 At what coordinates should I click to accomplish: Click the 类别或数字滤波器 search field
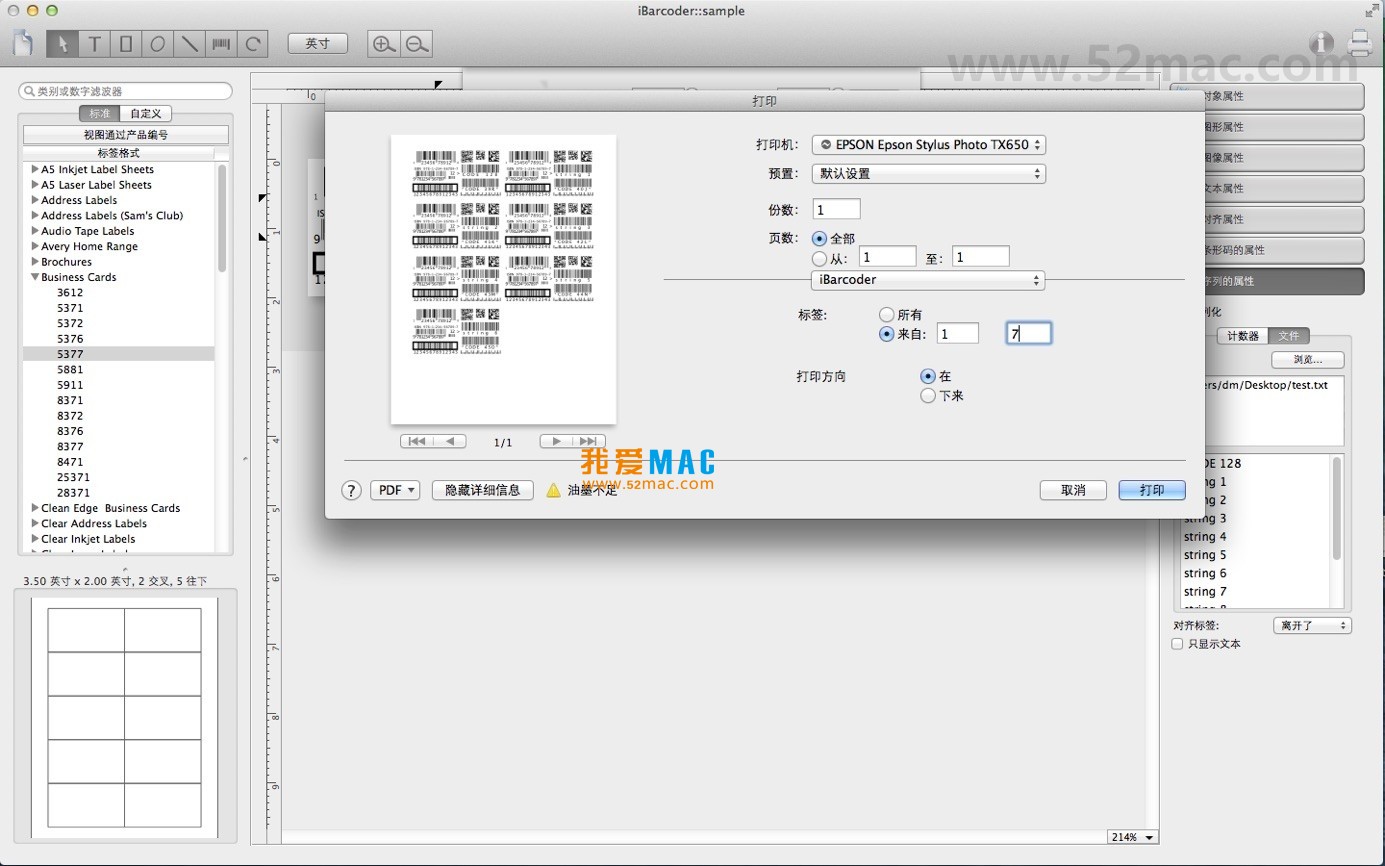pos(126,91)
